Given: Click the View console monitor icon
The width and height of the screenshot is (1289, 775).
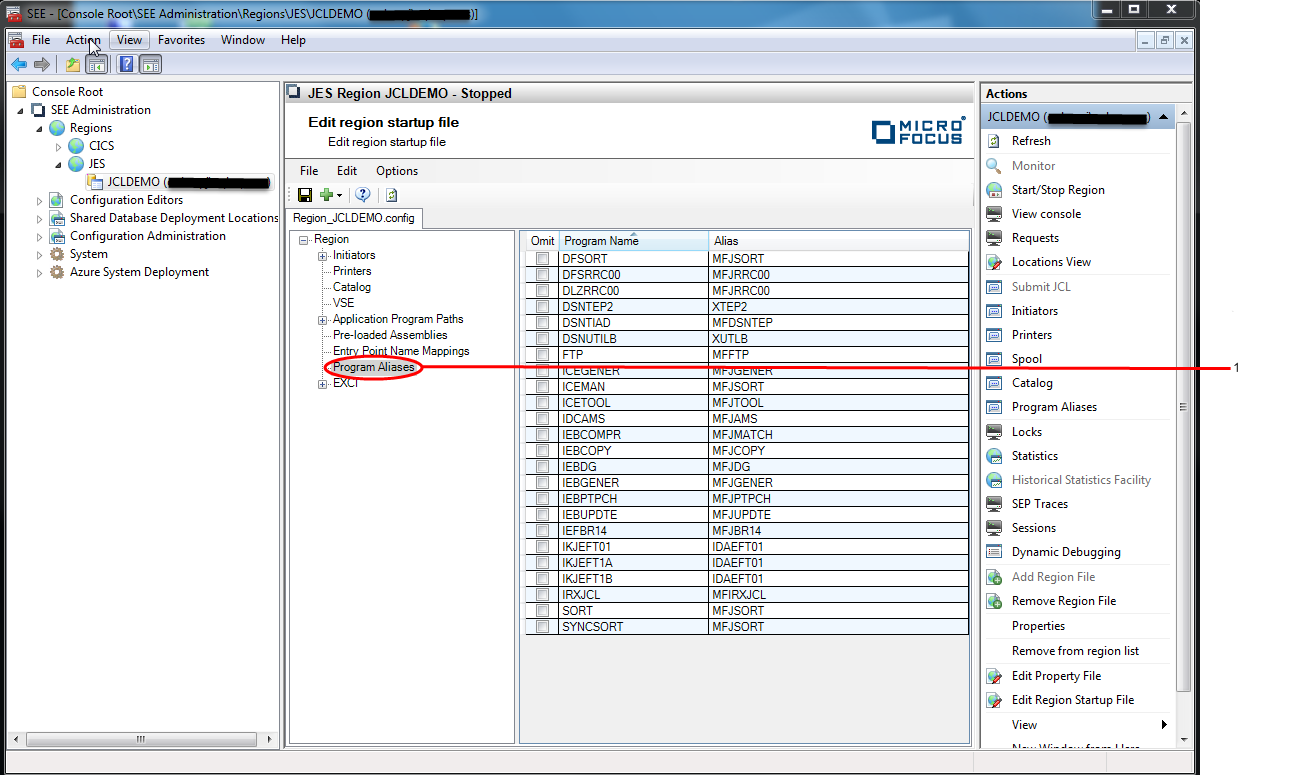Looking at the screenshot, I should pyautogui.click(x=994, y=214).
